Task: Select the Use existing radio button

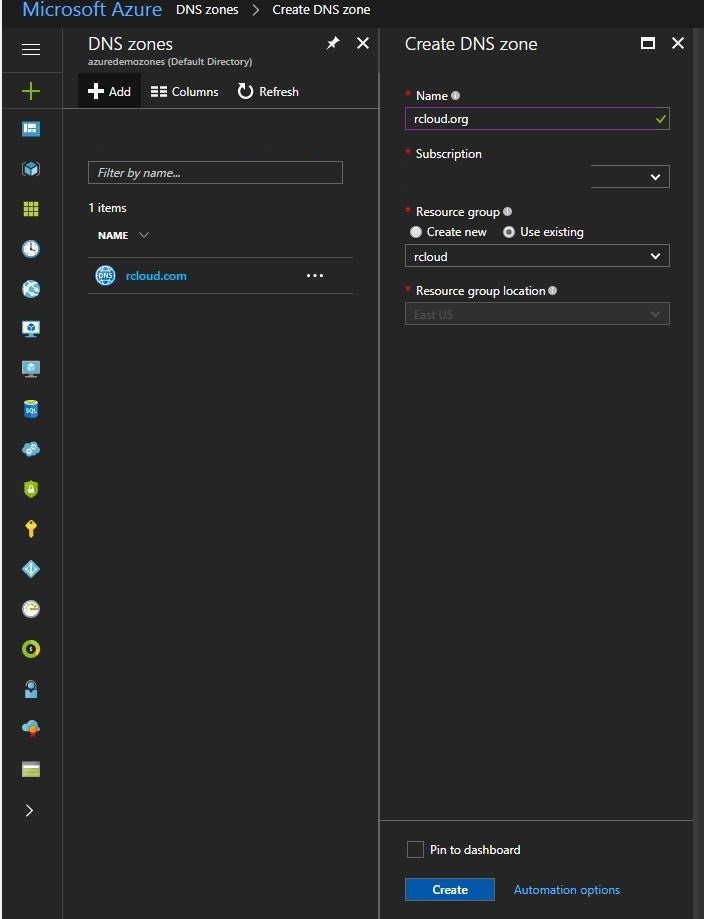Action: point(509,232)
